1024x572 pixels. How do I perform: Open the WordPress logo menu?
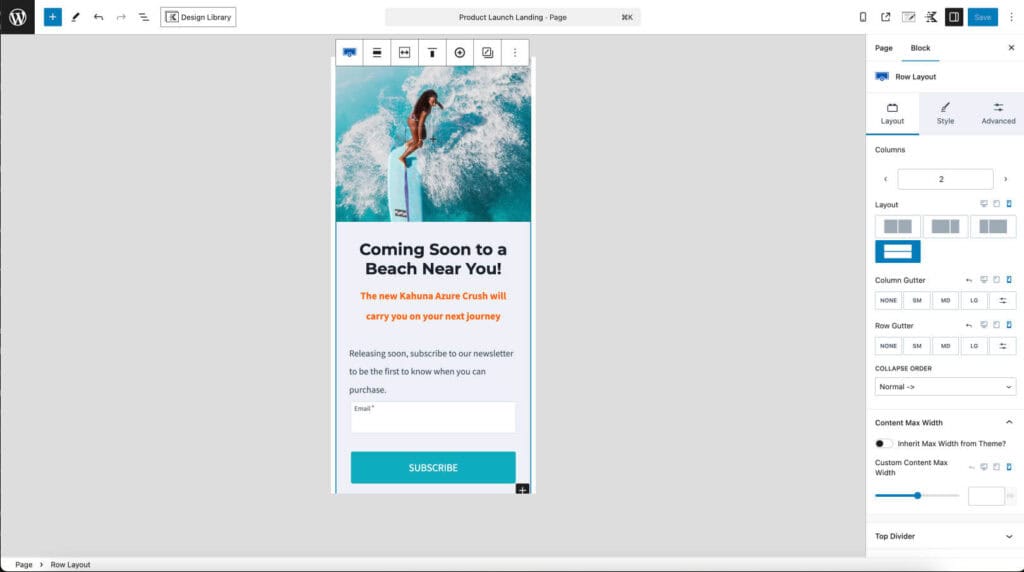(x=17, y=17)
